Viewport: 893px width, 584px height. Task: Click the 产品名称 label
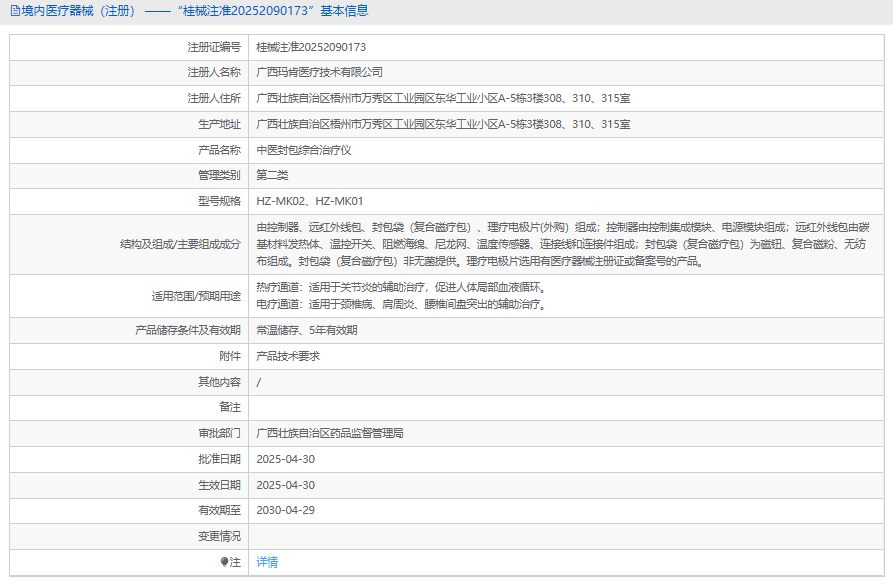coord(219,150)
